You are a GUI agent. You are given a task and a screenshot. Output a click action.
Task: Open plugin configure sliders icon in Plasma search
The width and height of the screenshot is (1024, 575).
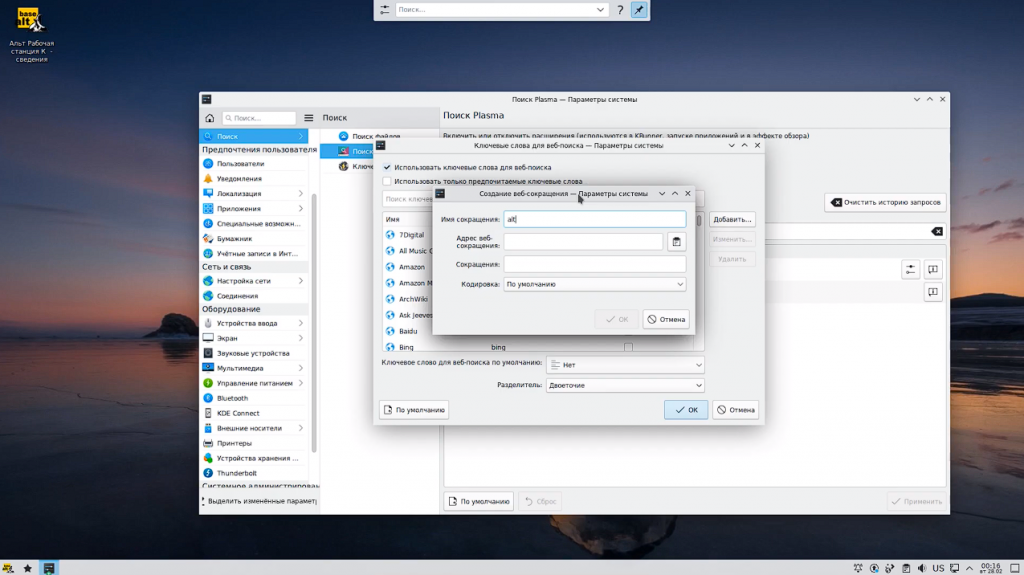coord(910,269)
